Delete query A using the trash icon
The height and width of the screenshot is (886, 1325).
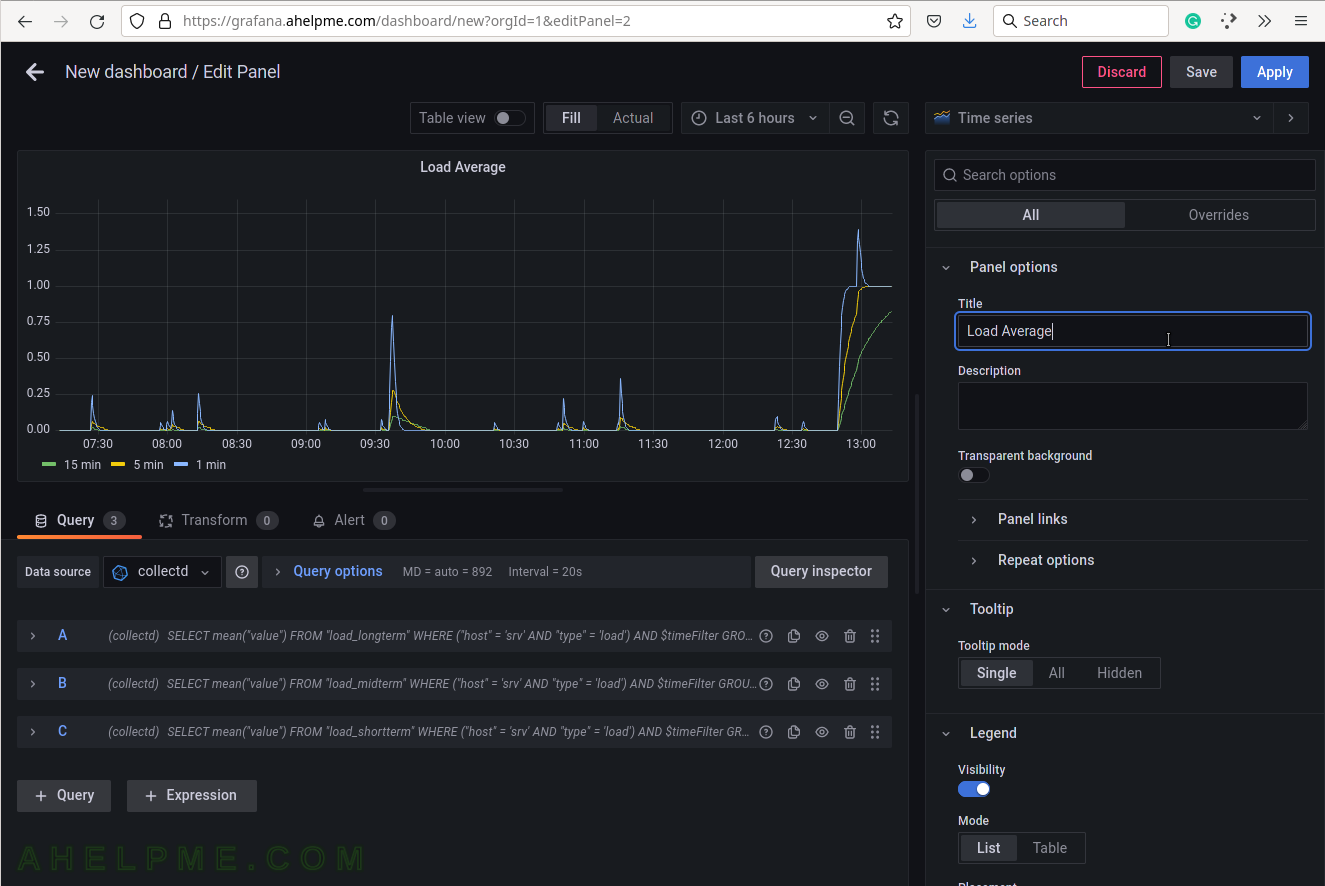[850, 636]
